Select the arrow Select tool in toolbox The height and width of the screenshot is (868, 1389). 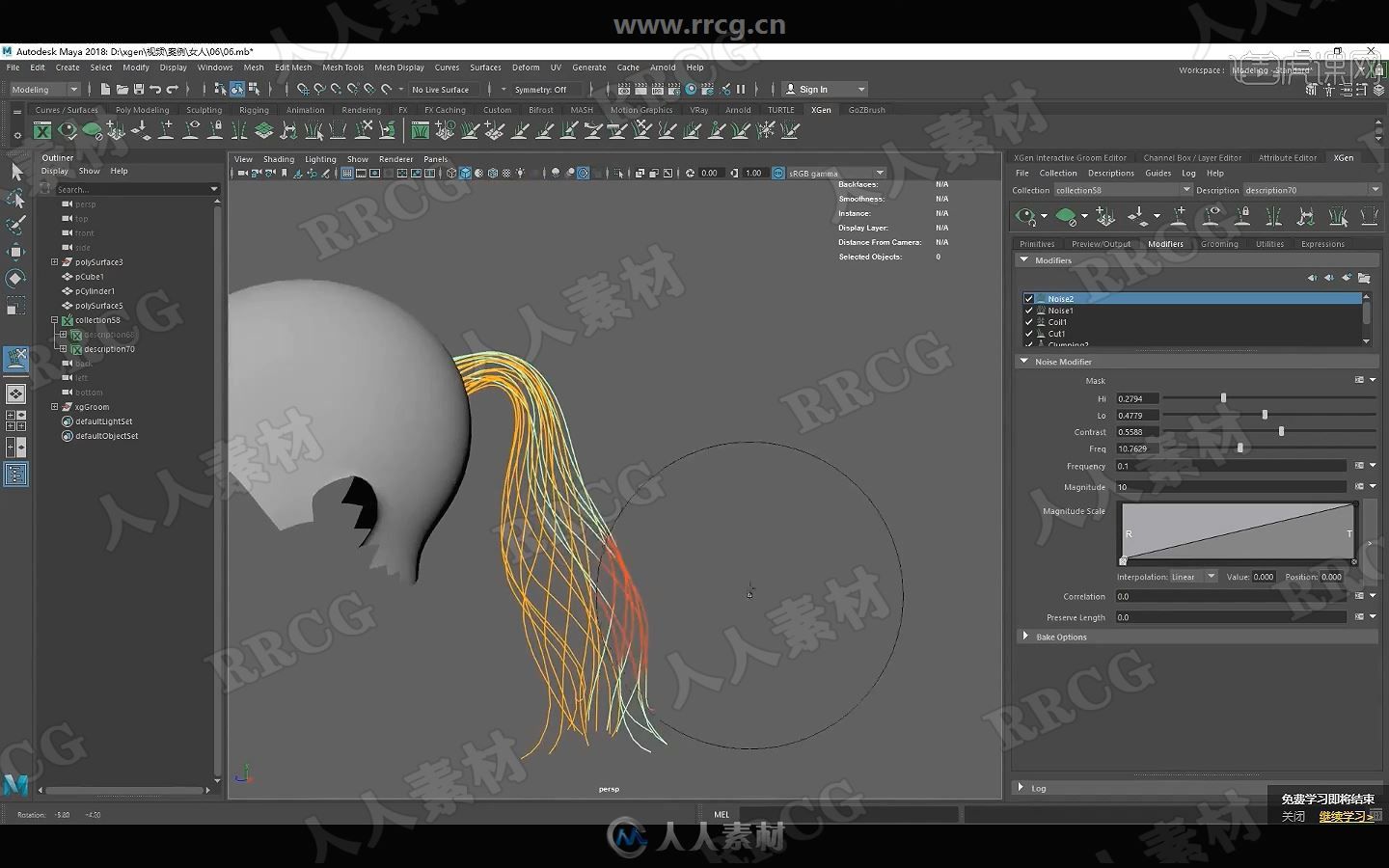(16, 173)
